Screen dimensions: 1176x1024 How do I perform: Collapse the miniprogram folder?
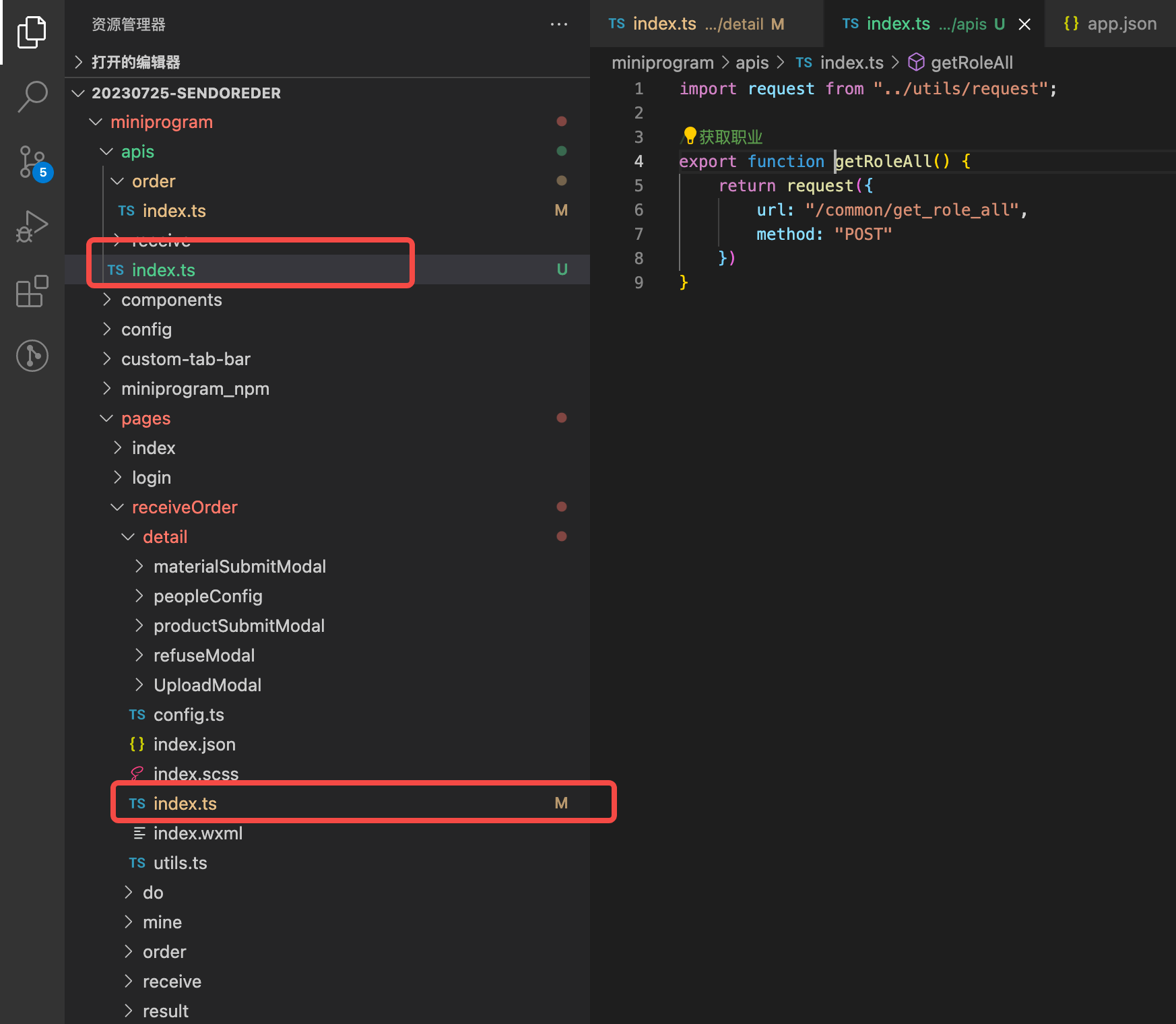(327, 122)
